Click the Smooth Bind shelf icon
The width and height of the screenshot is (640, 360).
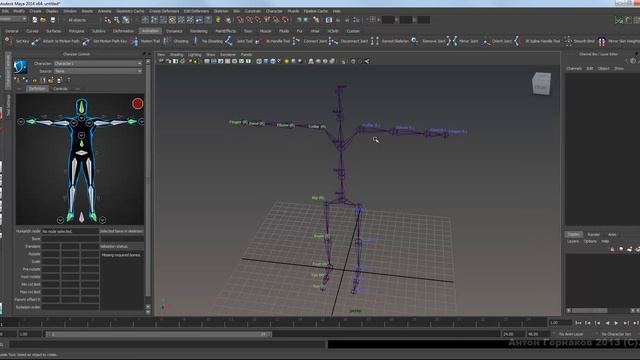point(568,41)
